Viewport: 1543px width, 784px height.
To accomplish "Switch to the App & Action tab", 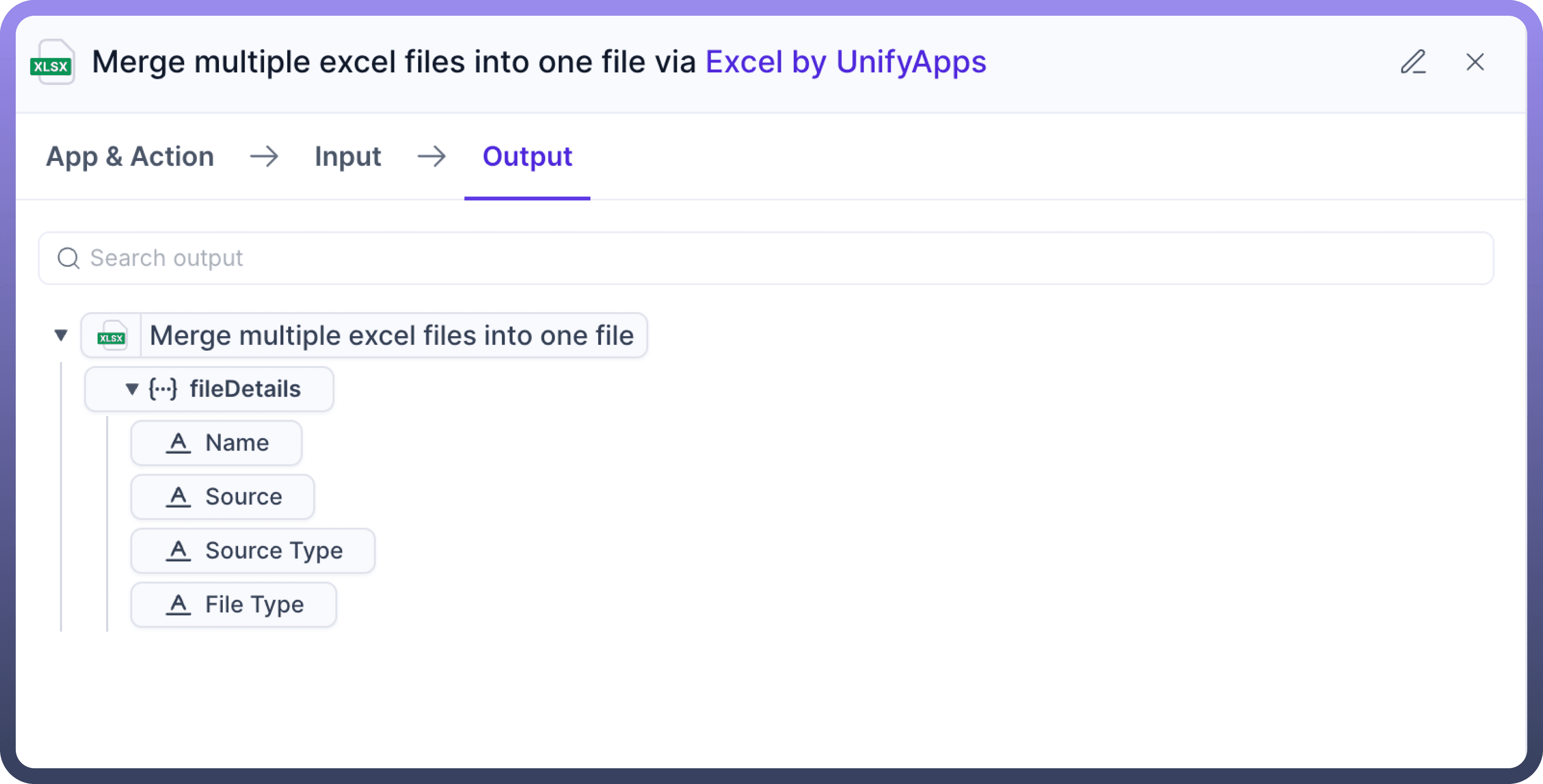I will pos(130,156).
